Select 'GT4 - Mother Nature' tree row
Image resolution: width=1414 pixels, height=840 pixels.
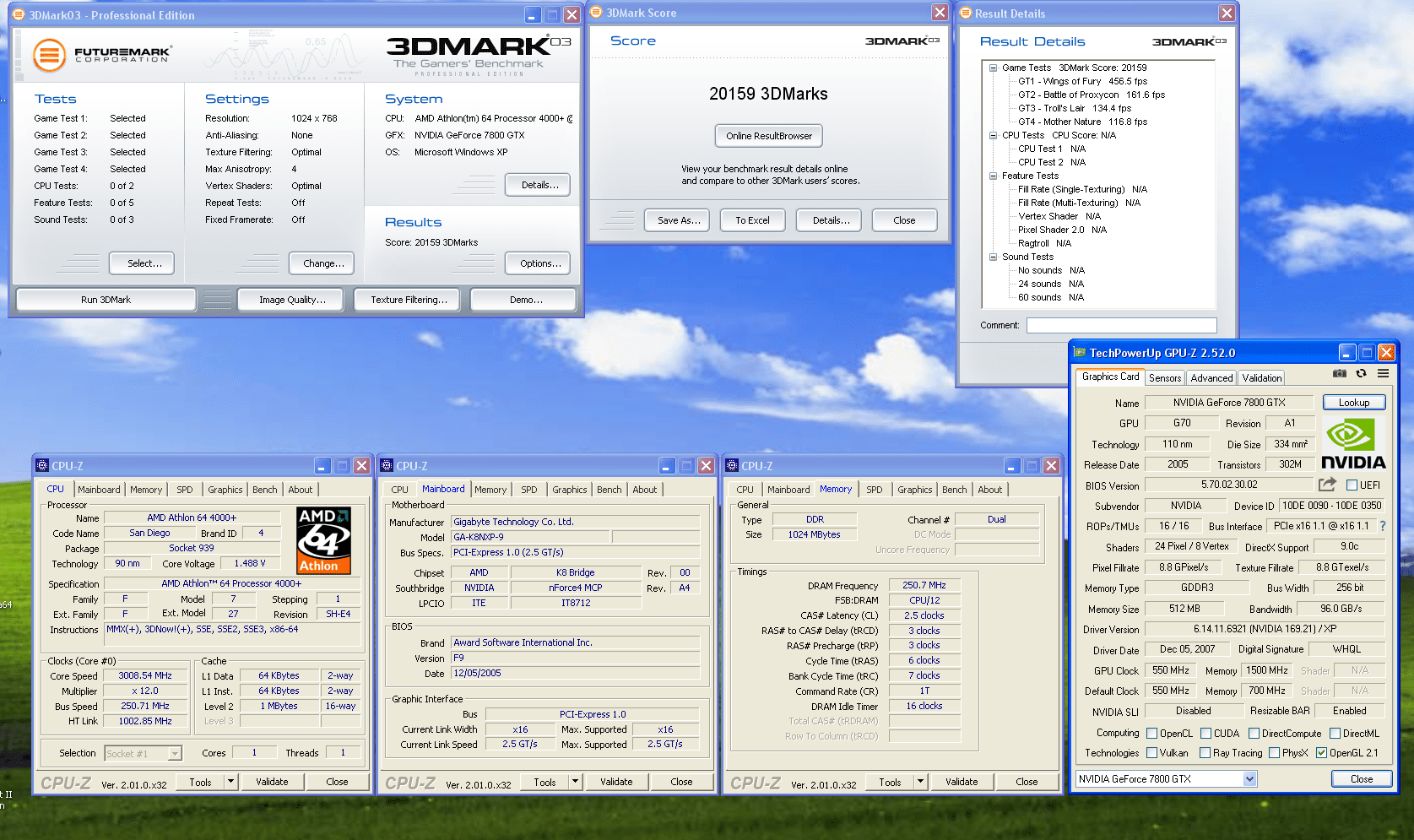pos(1082,122)
